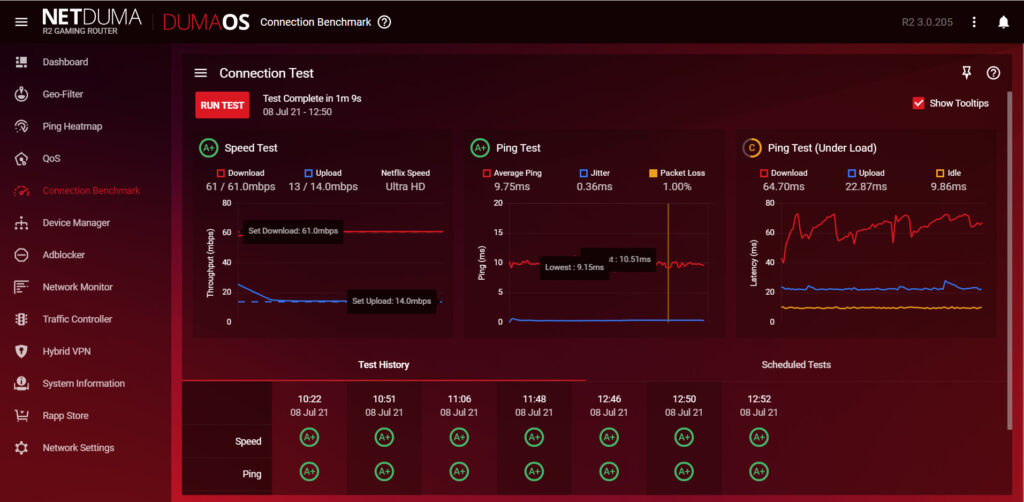Click the Dashboard sidebar icon
1024x502 pixels.
(x=22, y=62)
